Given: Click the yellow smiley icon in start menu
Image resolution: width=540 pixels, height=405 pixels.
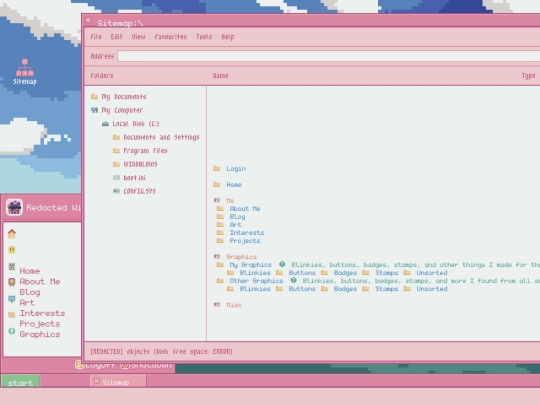Looking at the screenshot, I should click(12, 250).
